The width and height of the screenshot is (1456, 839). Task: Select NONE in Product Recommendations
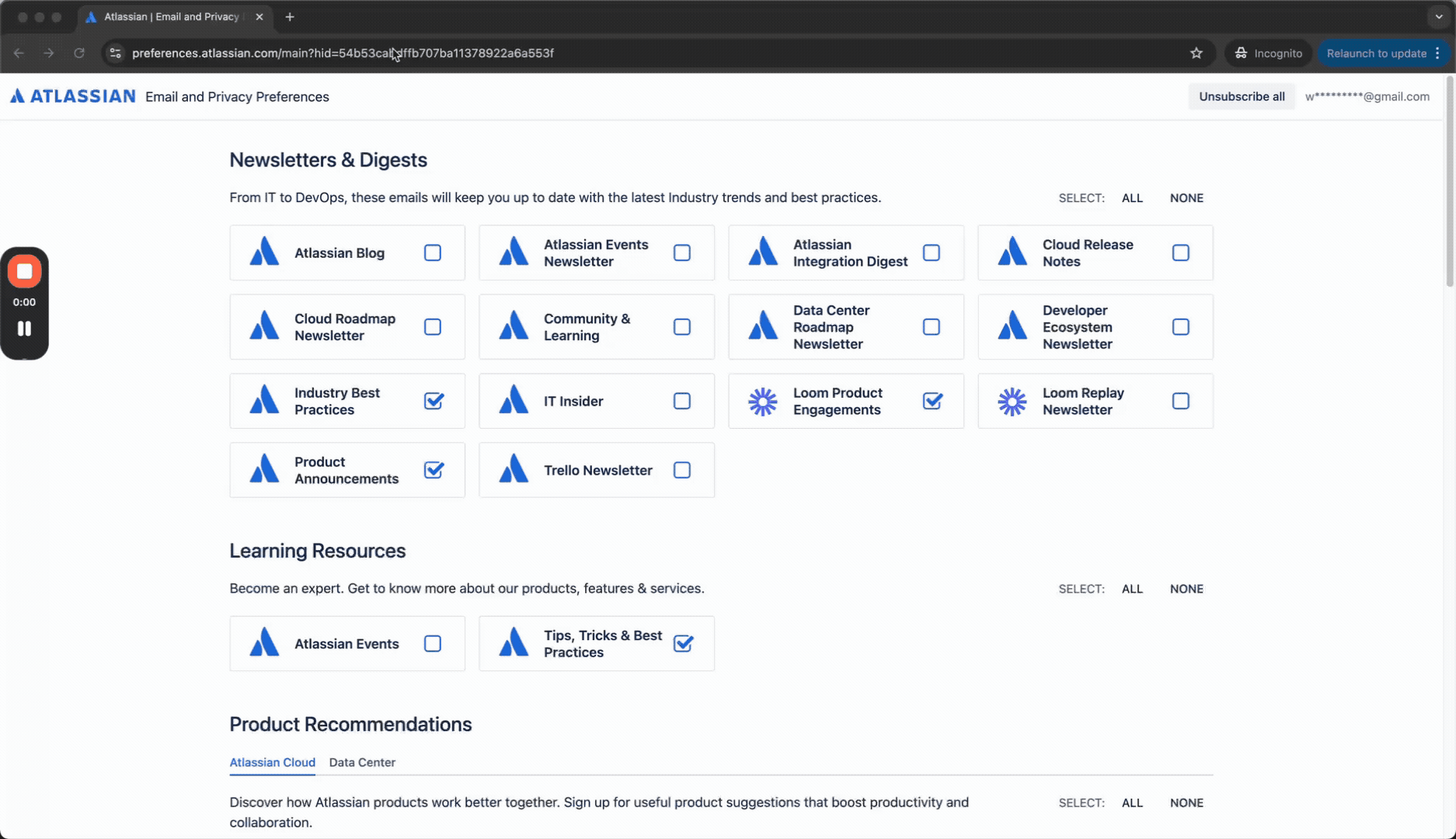coord(1186,802)
